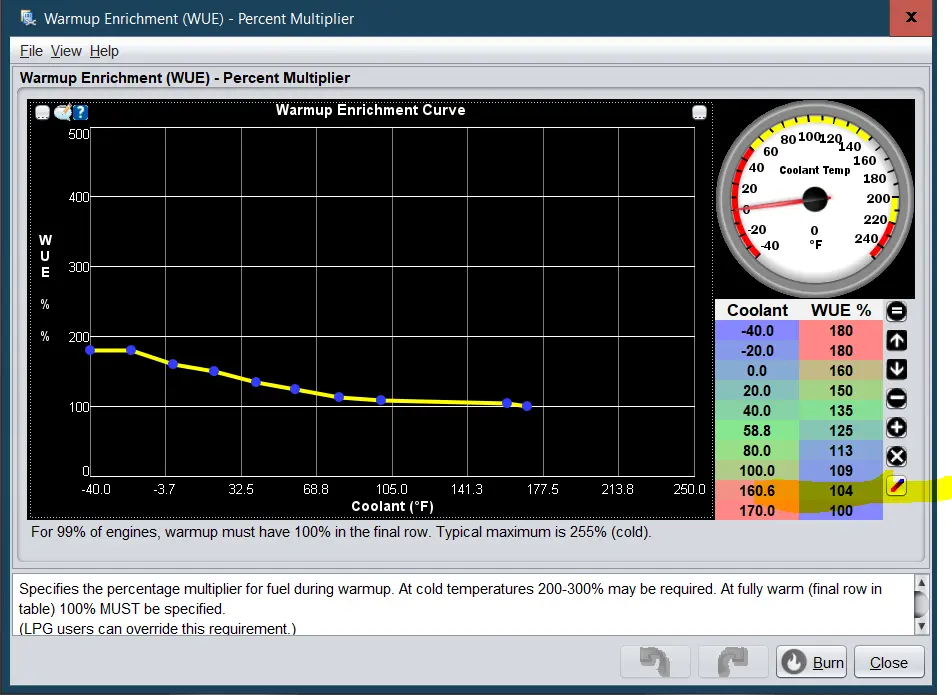The height and width of the screenshot is (695, 952).
Task: Click description scrollbar up arrow
Action: pos(921,583)
